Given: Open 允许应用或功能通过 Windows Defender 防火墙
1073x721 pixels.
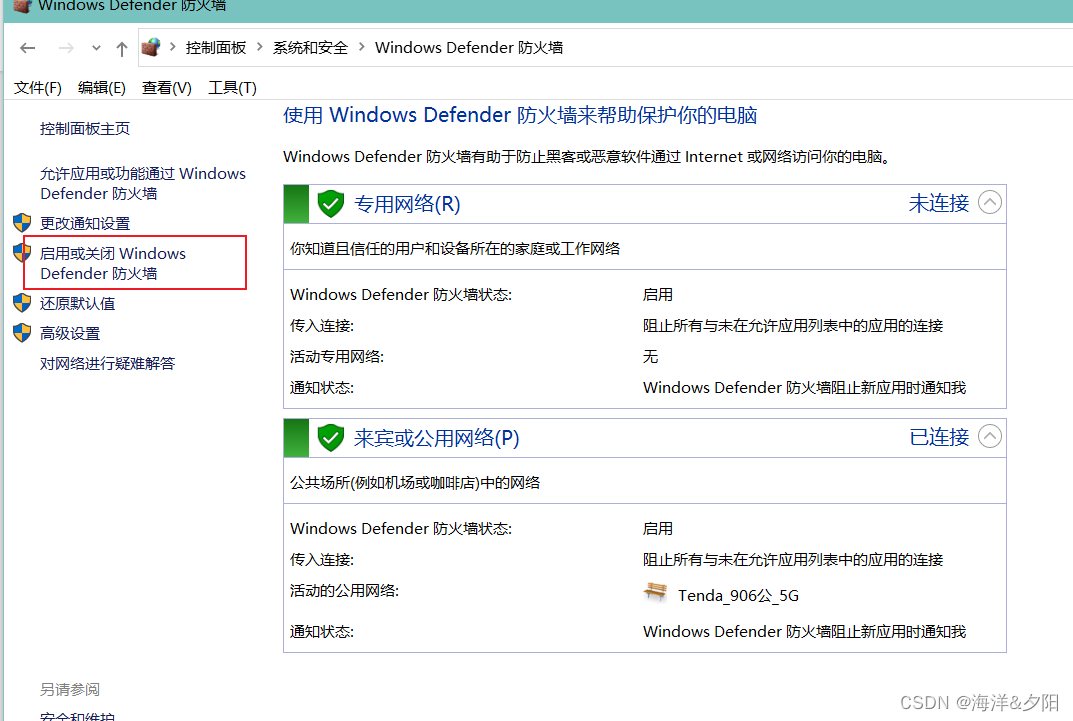Looking at the screenshot, I should 142,183.
